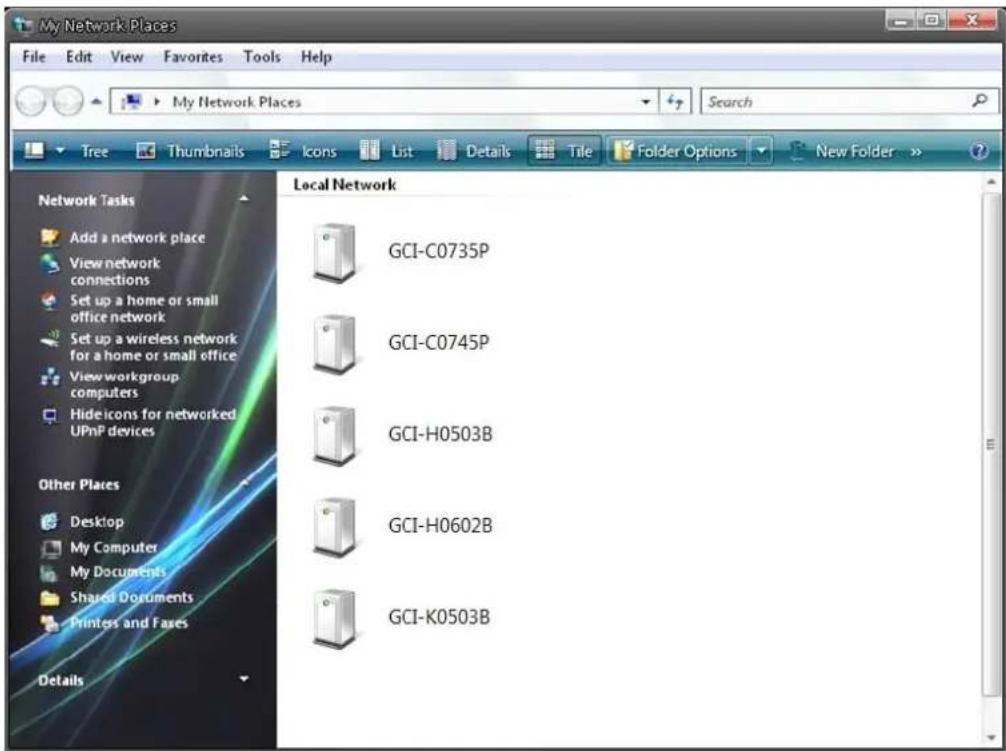
Task: Open the View menu
Action: point(126,56)
